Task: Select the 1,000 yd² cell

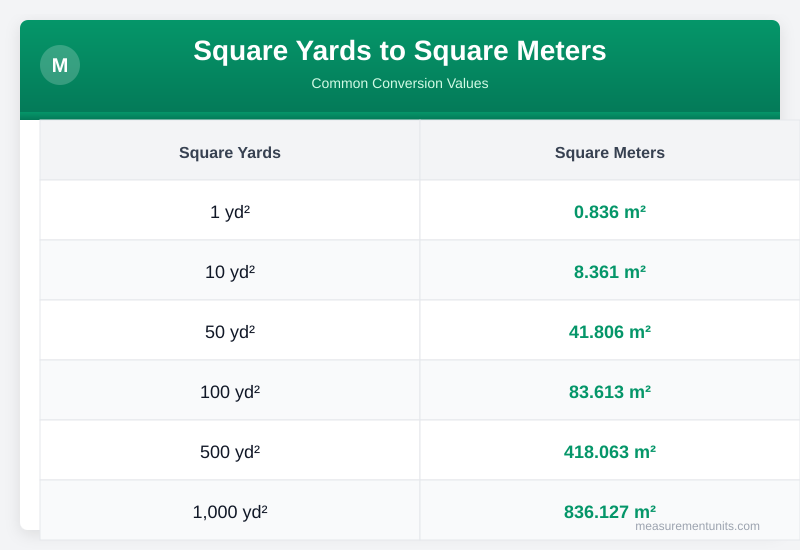Action: 230,510
